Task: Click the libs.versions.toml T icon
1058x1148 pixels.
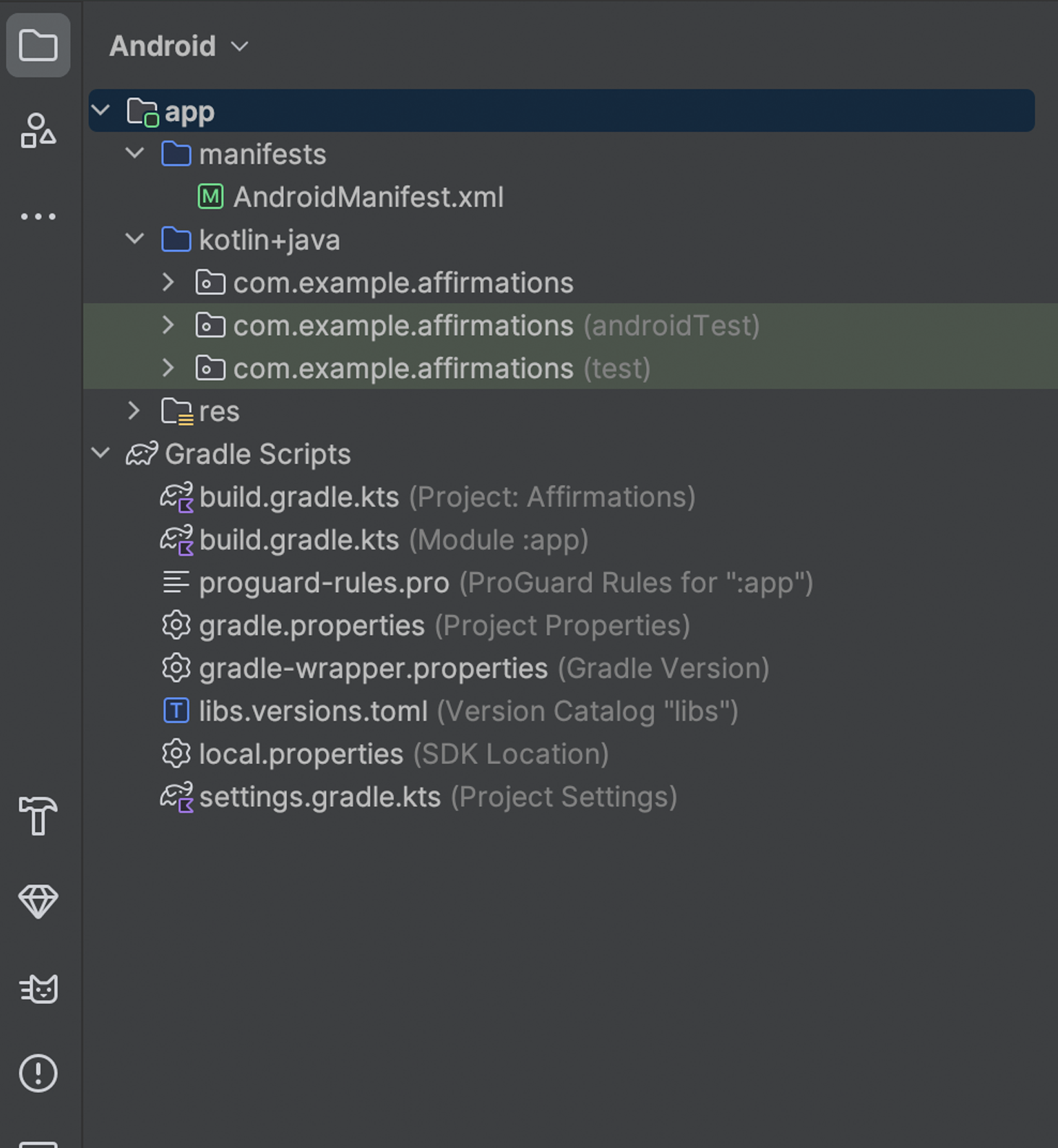Action: (176, 711)
